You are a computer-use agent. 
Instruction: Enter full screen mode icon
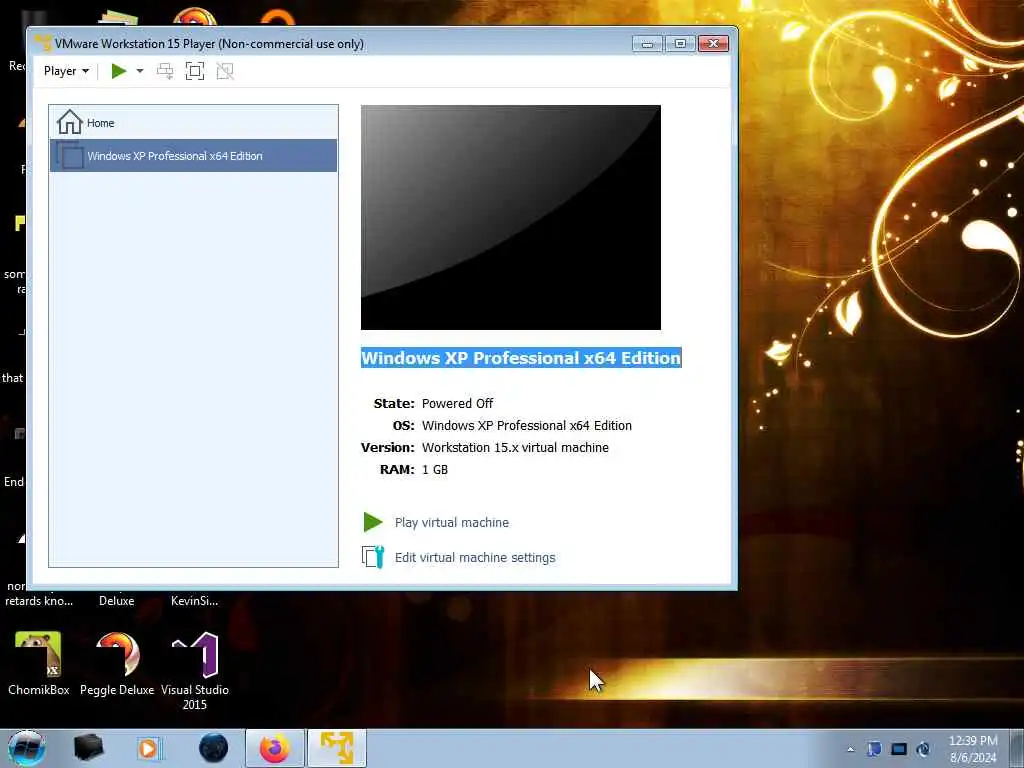[x=195, y=71]
